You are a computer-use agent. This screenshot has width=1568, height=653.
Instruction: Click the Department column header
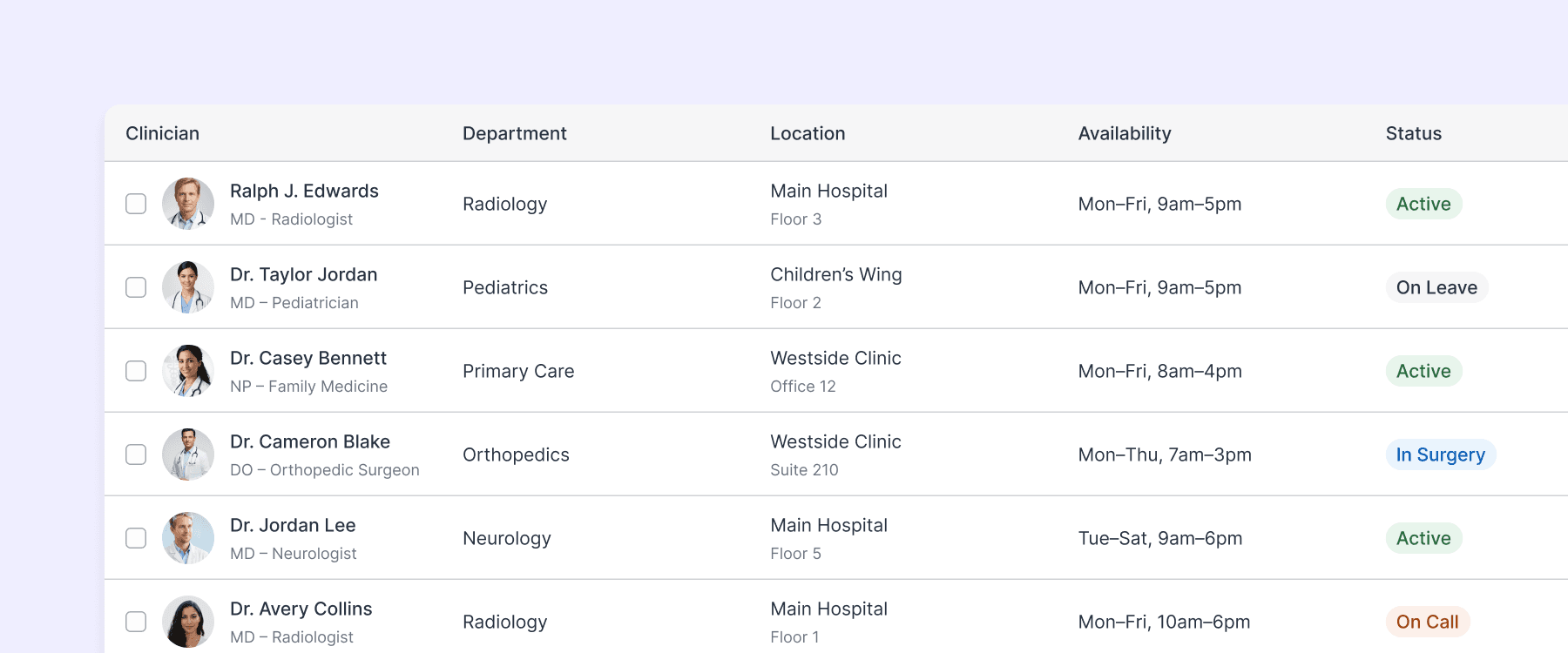(x=514, y=133)
